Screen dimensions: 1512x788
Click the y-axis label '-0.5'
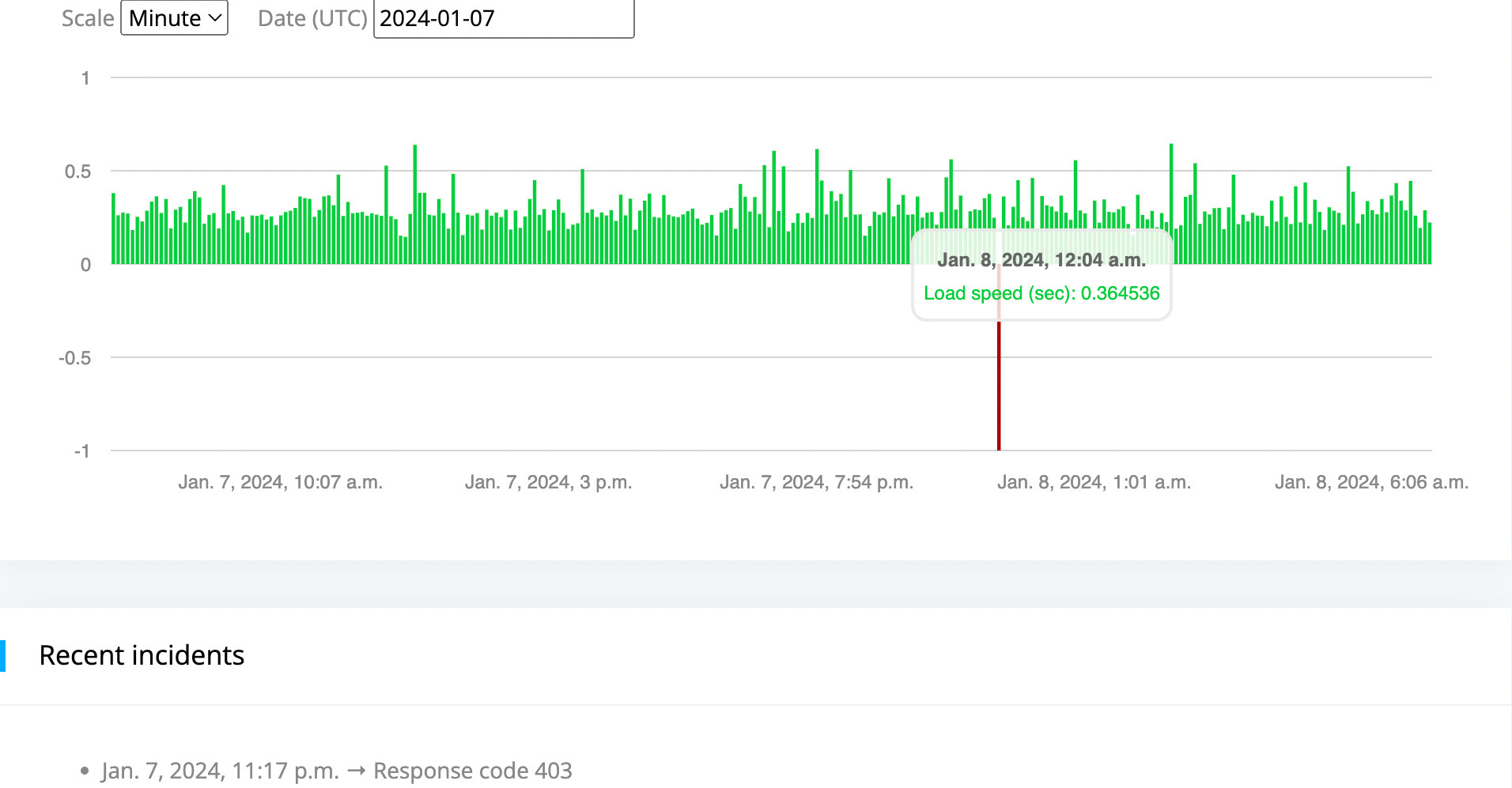pos(75,358)
